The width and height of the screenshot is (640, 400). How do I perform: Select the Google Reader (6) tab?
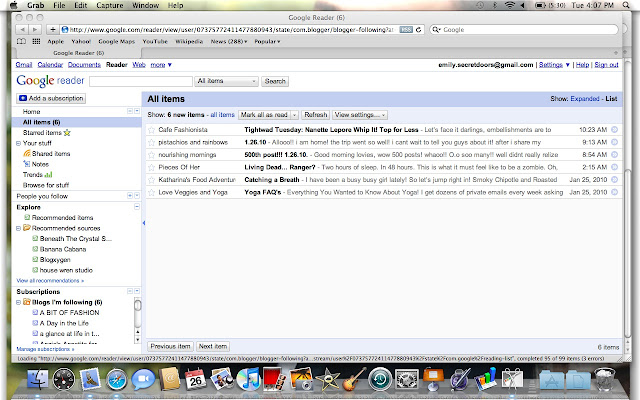(78, 53)
